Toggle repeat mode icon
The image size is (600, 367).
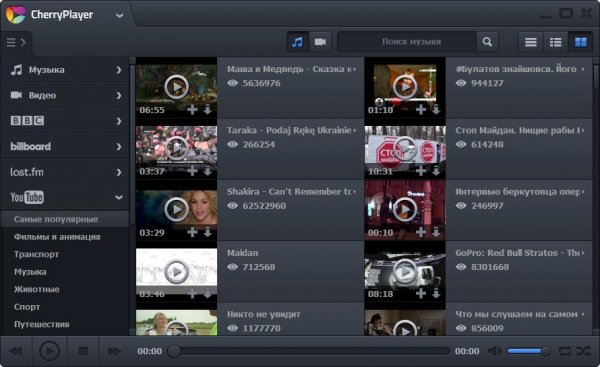click(565, 351)
